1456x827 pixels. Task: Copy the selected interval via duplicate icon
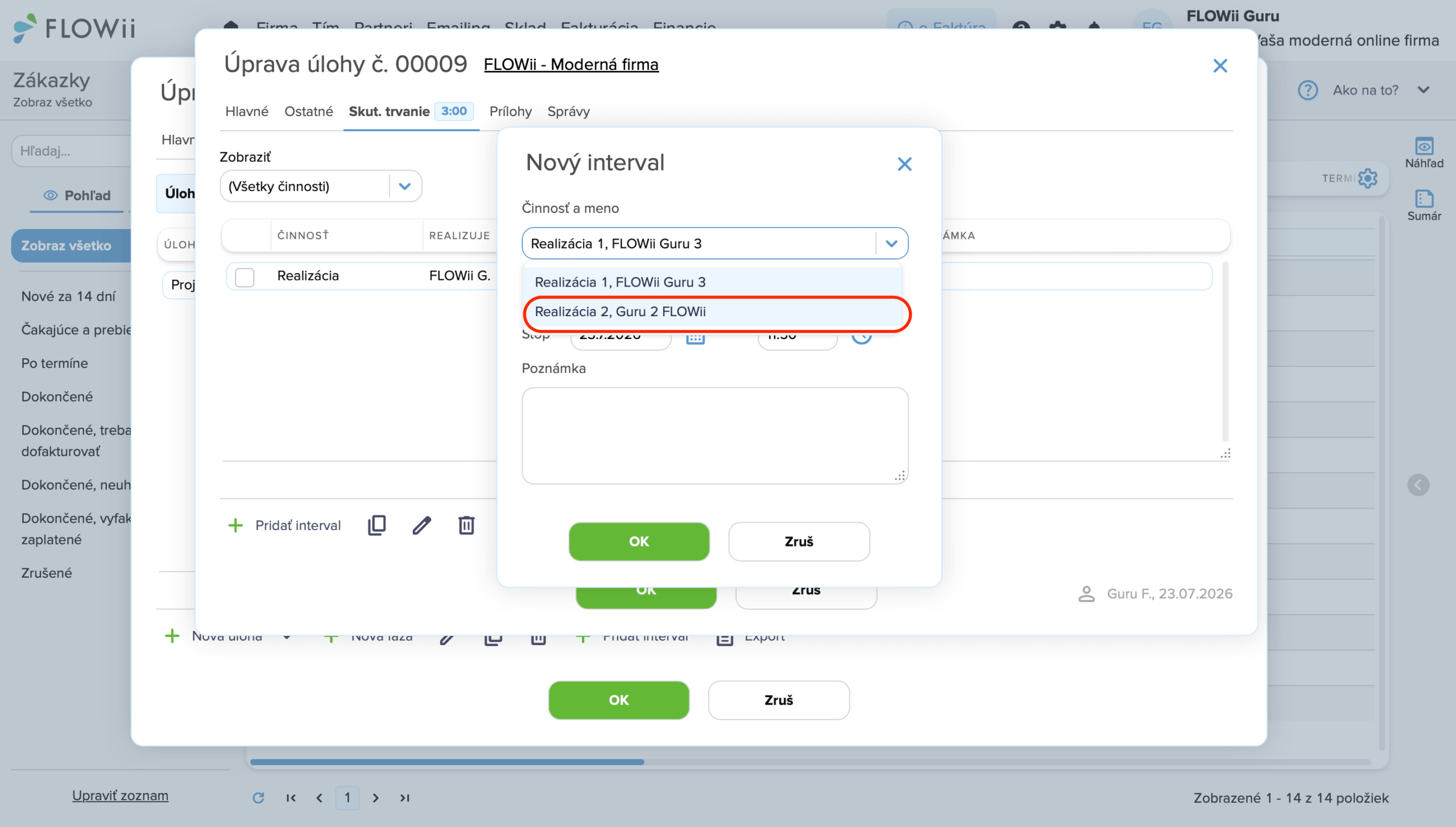click(x=377, y=525)
